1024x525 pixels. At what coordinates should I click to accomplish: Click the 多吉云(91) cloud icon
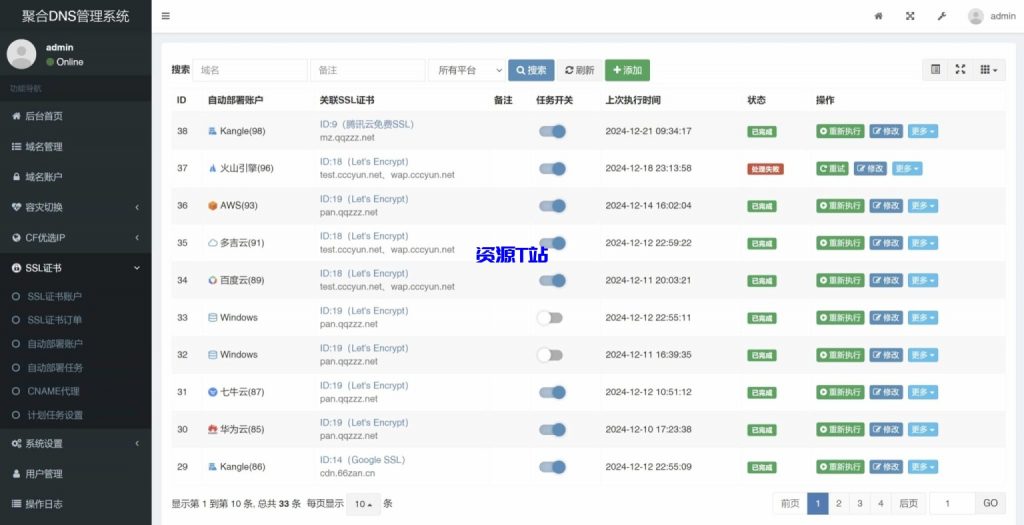pos(212,243)
